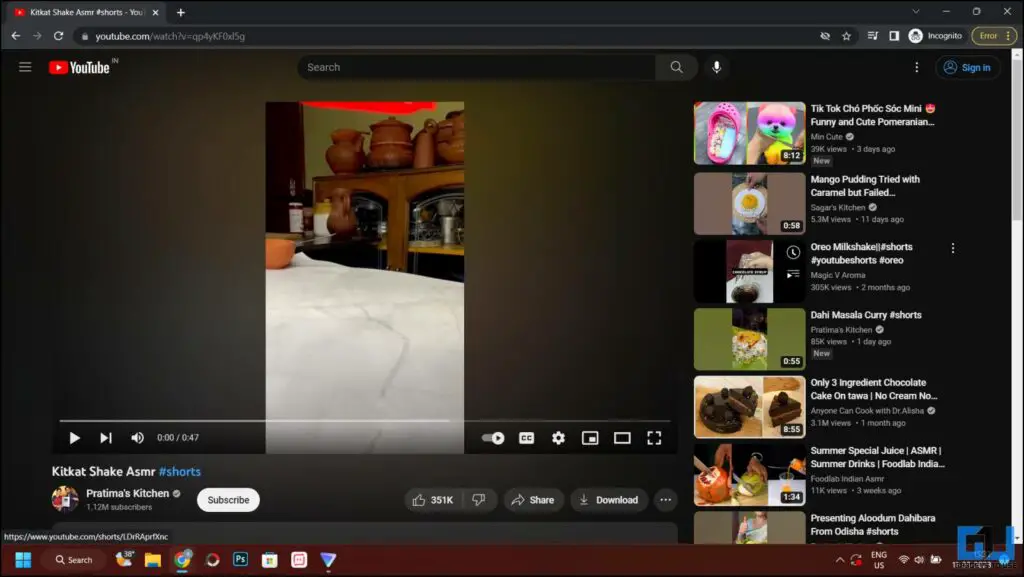
Task: Select the Kitkat Shake Asmr browser tab
Action: [x=80, y=13]
